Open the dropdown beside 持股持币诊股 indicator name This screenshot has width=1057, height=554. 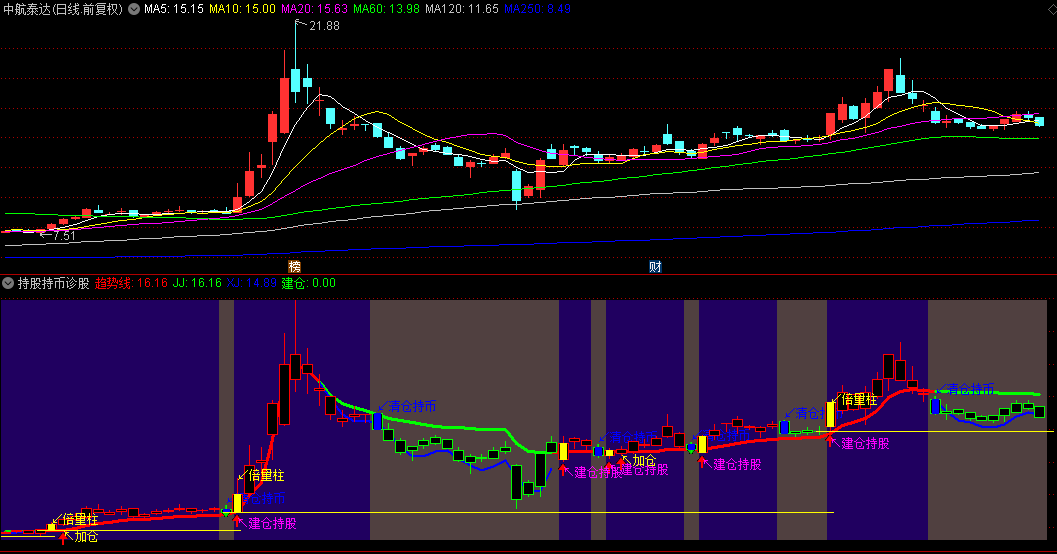click(x=8, y=283)
